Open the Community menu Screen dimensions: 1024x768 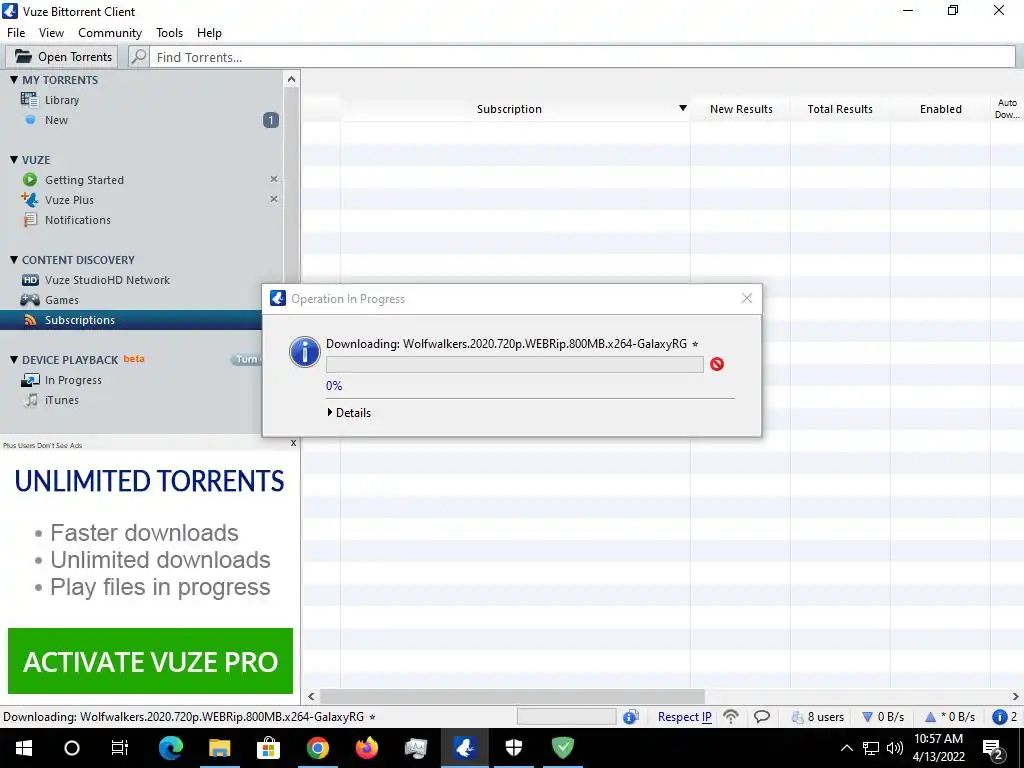[x=110, y=33]
